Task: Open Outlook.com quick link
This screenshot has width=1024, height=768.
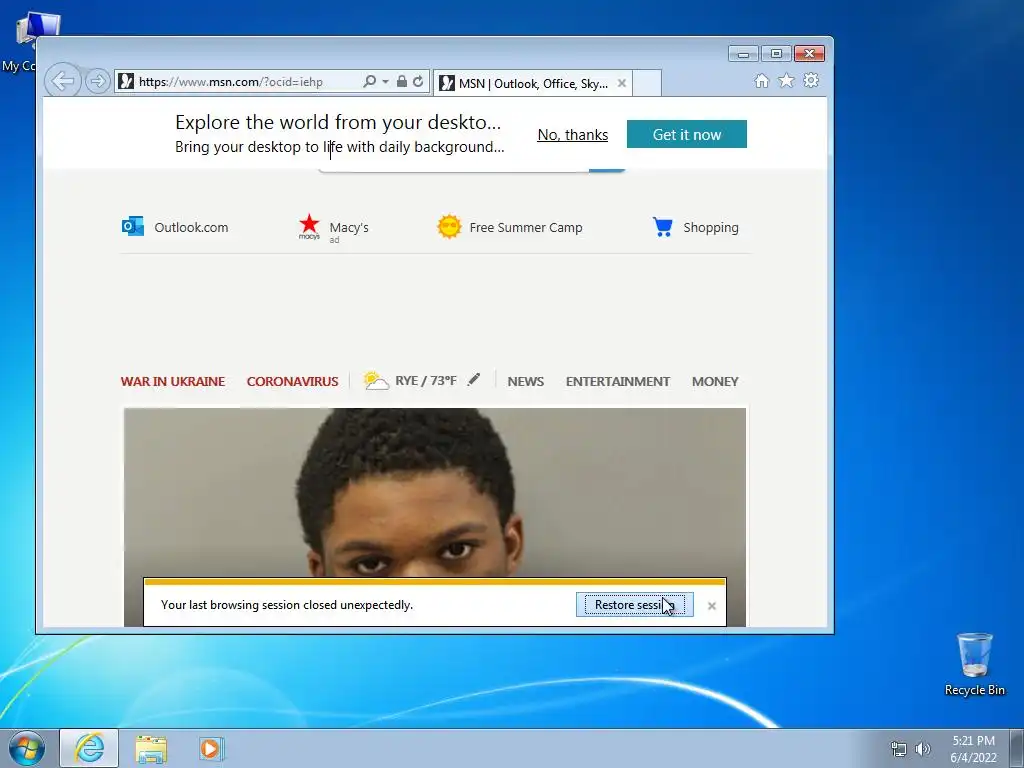Action: [x=191, y=227]
